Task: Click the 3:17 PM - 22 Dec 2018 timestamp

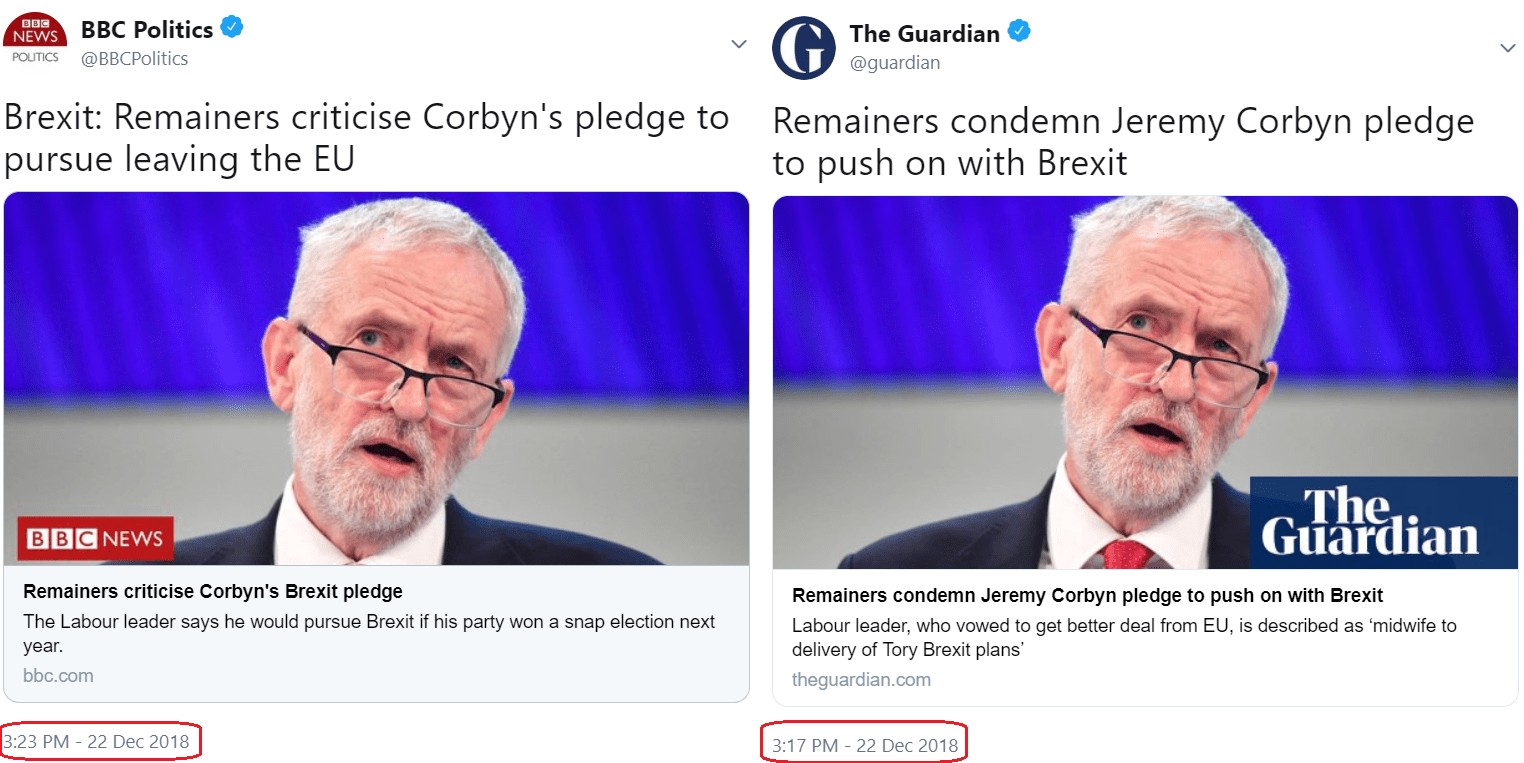Action: coord(864,745)
